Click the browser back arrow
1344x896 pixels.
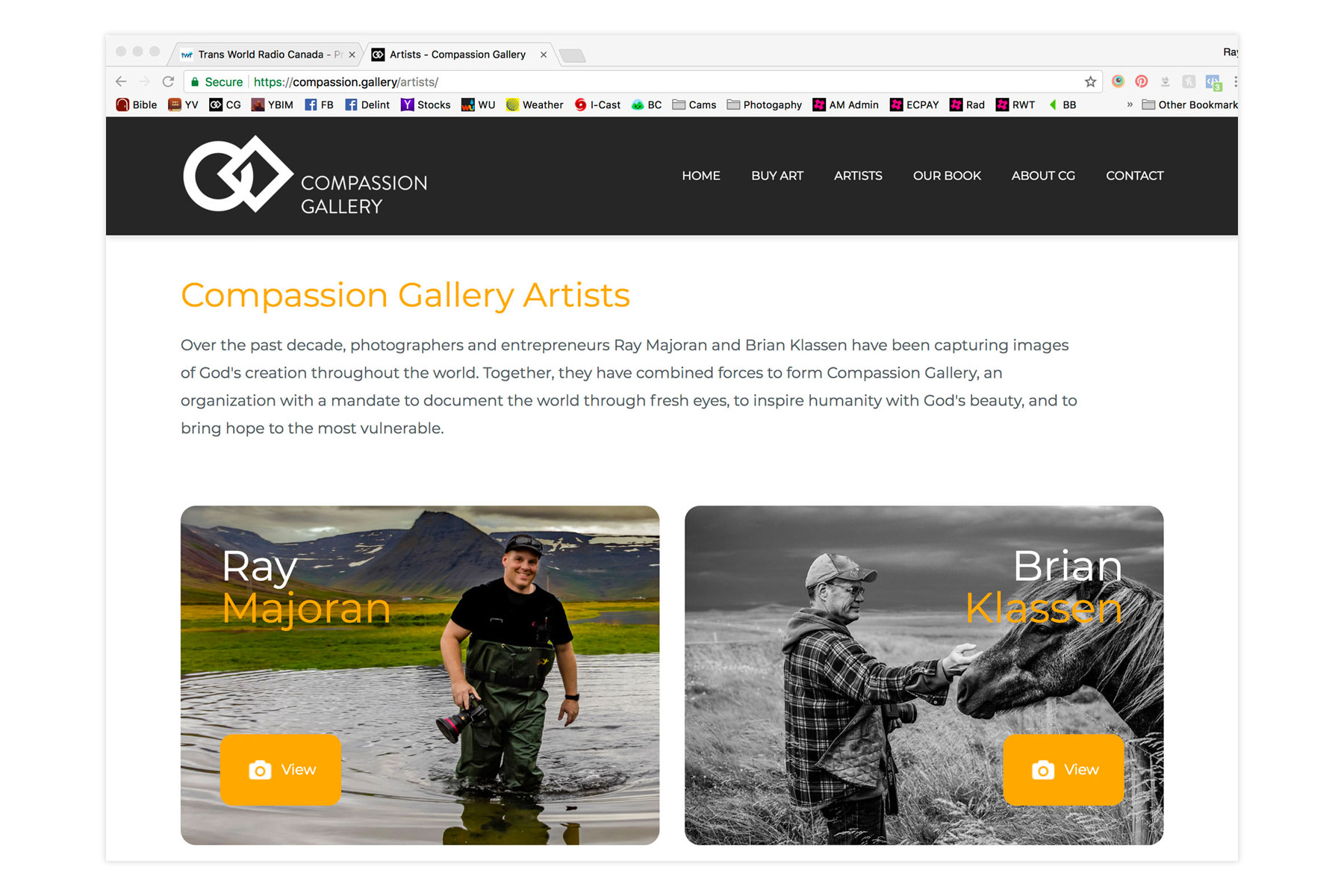[x=121, y=82]
